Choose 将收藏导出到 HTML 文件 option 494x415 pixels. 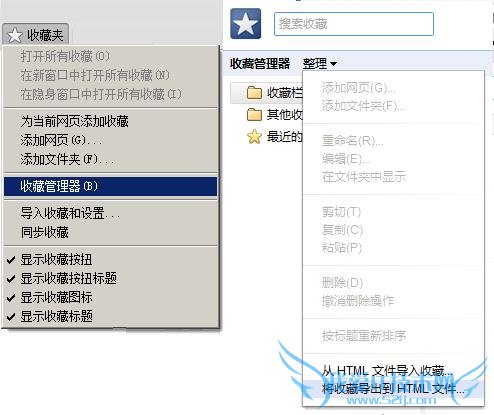pyautogui.click(x=393, y=389)
